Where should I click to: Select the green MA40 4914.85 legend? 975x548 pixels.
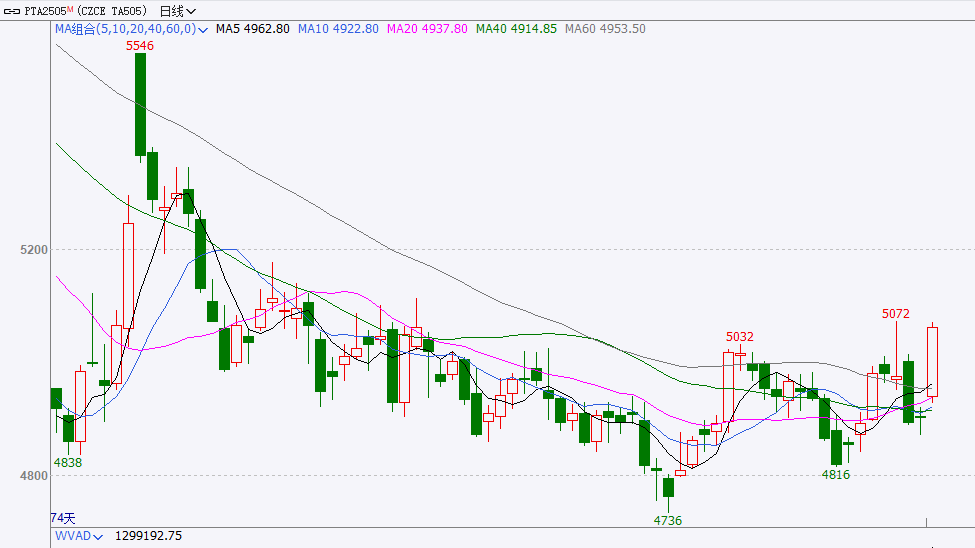click(516, 29)
